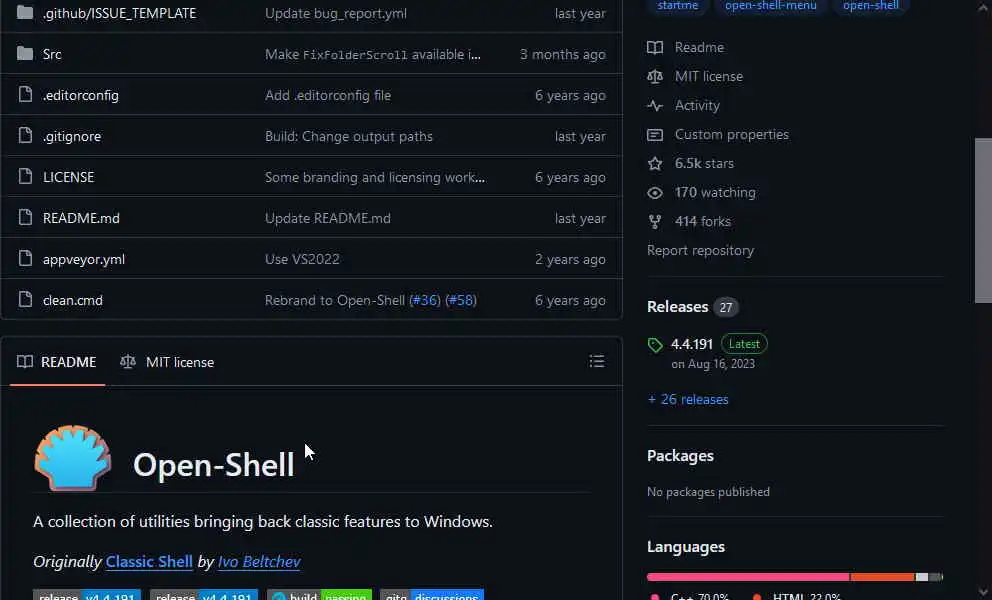Image resolution: width=992 pixels, height=600 pixels.
Task: Click the file icon next to LICENSE
Action: point(25,177)
